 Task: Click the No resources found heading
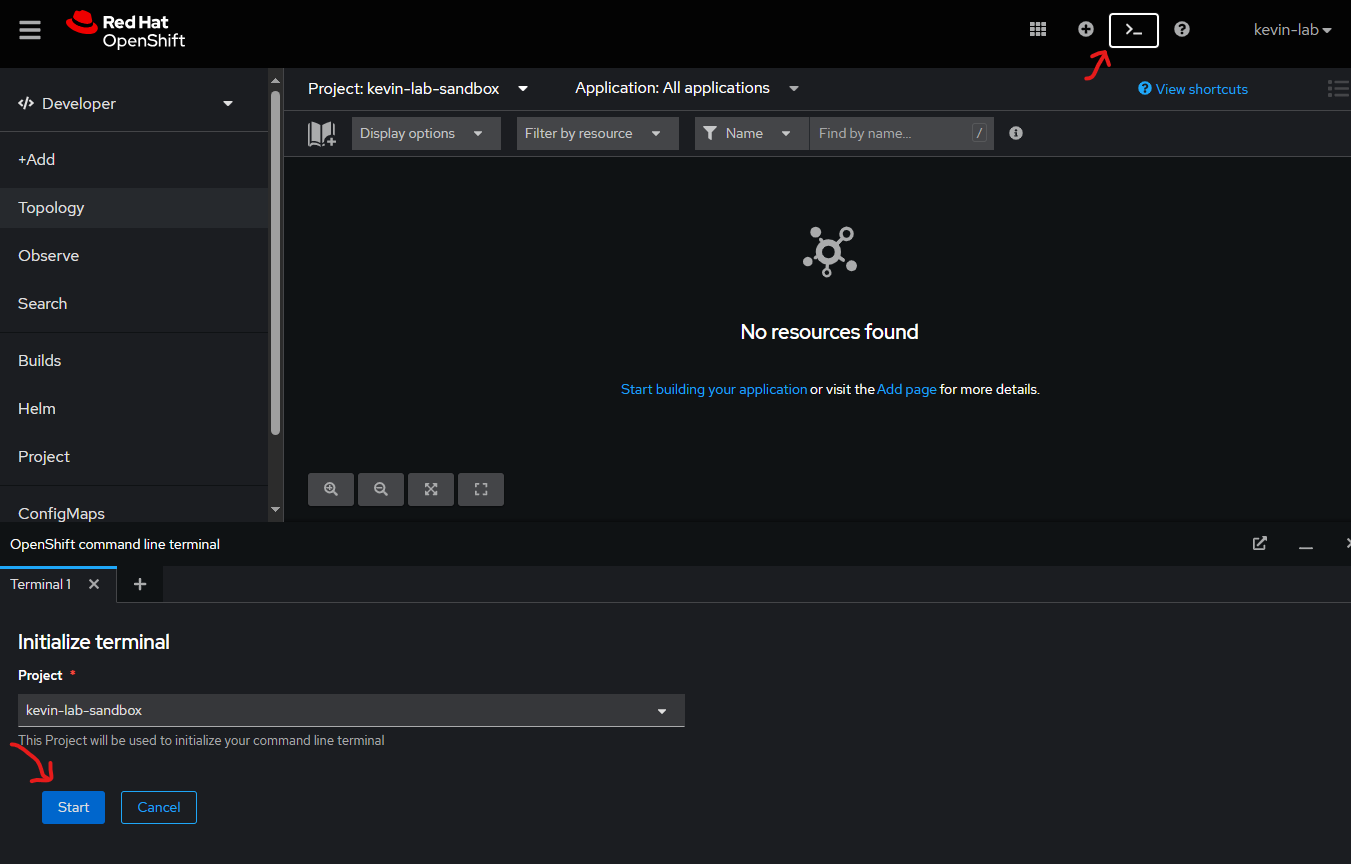tap(829, 332)
